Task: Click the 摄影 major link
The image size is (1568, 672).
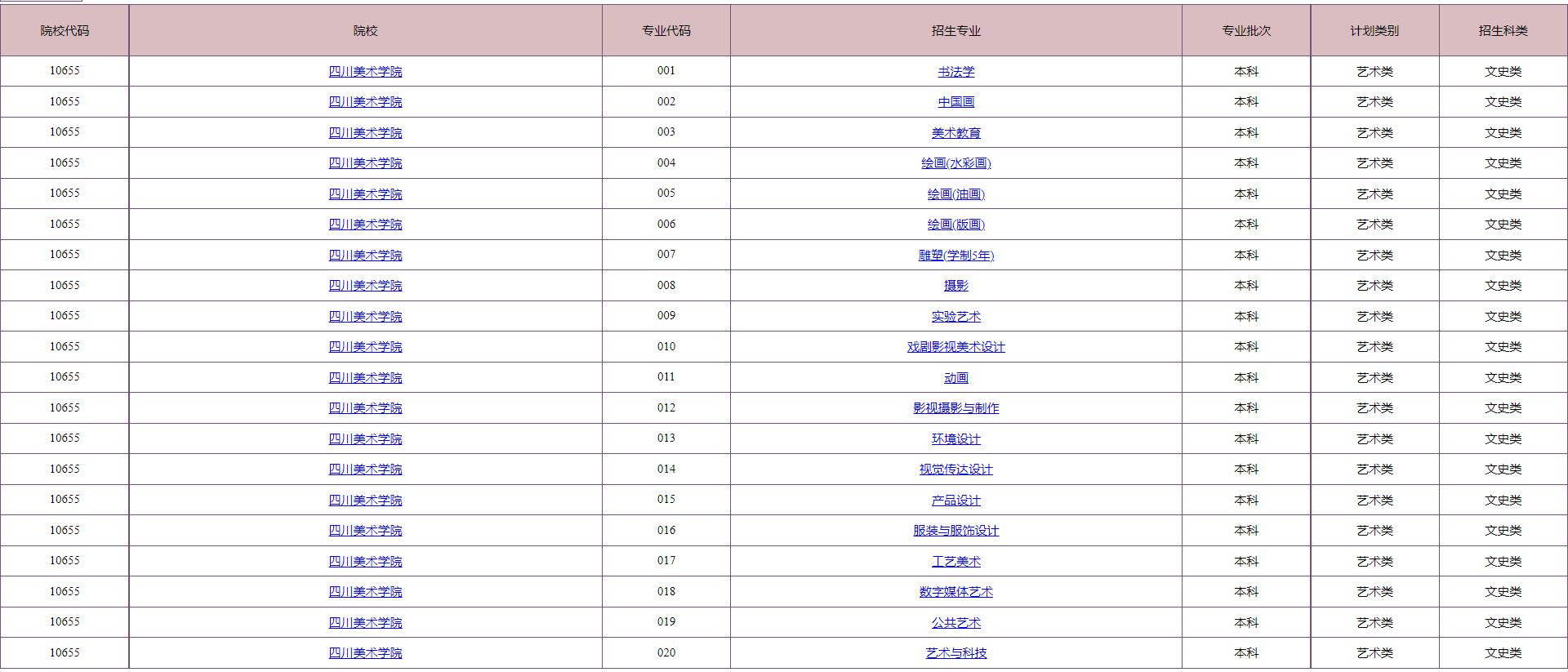Action: [x=955, y=286]
